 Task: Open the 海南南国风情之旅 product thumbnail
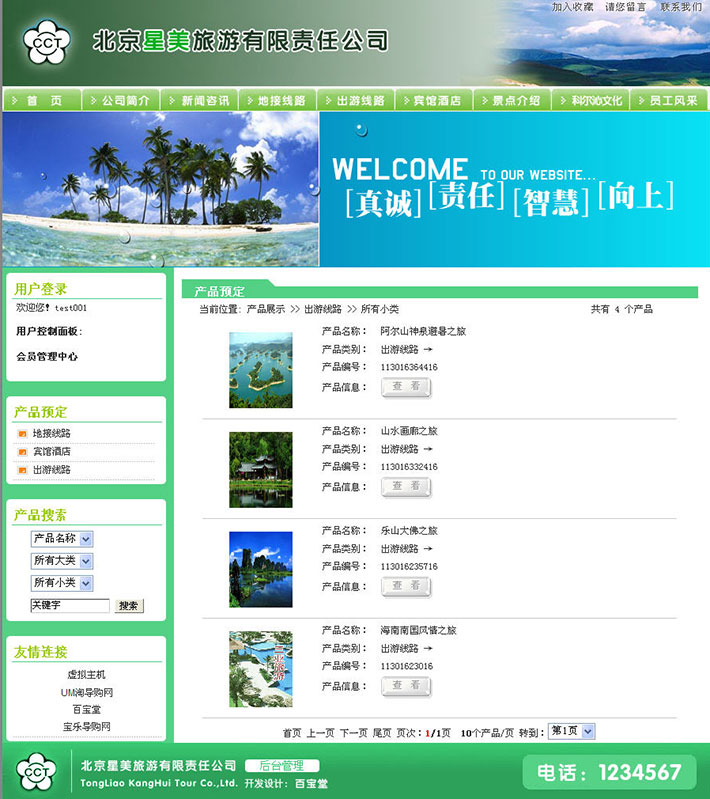point(260,669)
